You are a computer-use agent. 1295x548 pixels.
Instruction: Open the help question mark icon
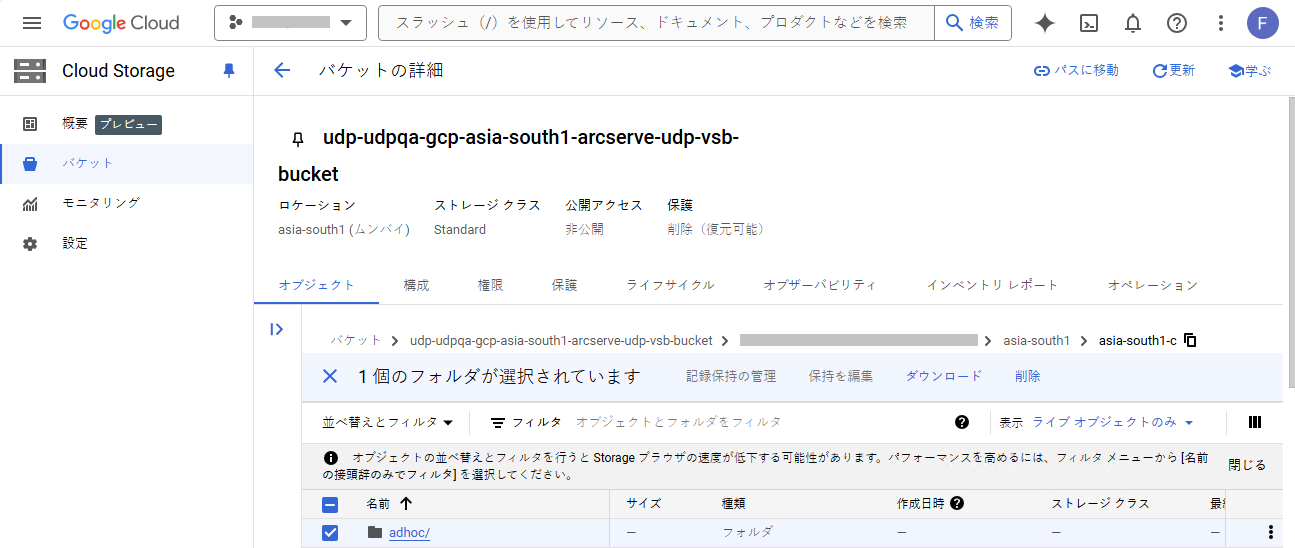click(1177, 23)
